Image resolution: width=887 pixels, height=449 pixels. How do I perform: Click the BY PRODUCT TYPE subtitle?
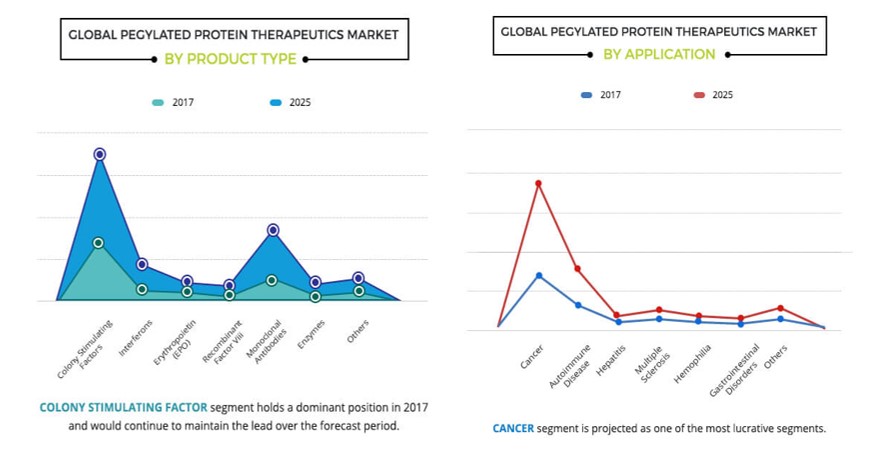pos(230,59)
